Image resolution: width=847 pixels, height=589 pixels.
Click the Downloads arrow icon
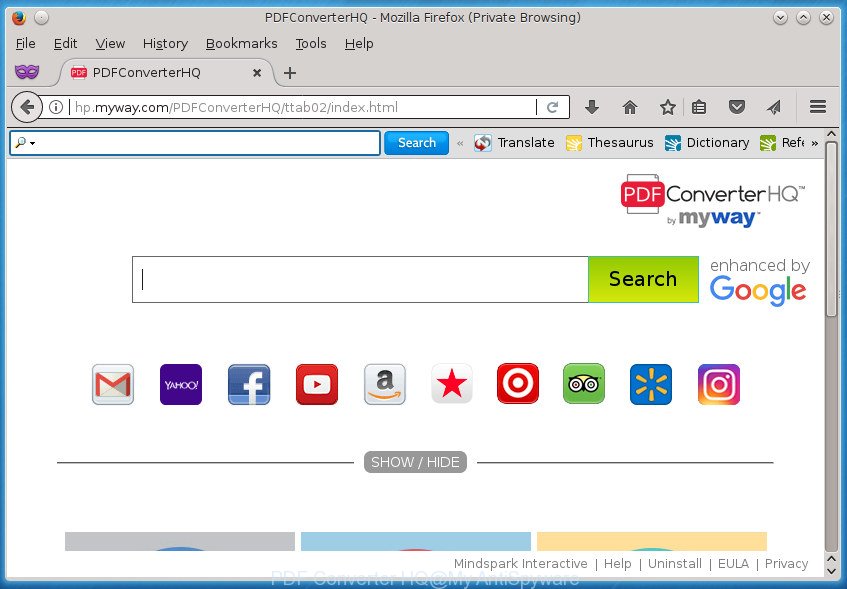592,107
